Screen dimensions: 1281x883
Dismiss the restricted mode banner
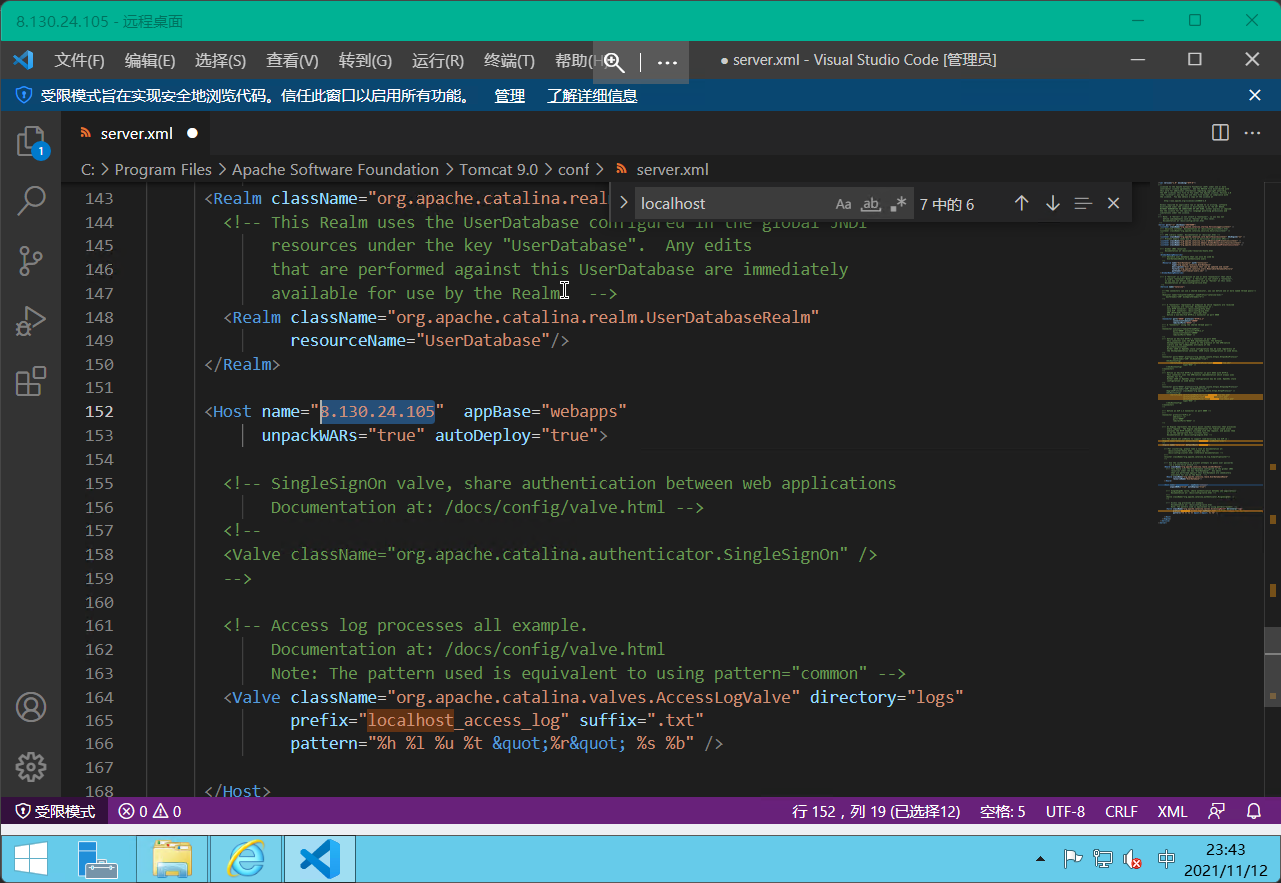click(1255, 96)
